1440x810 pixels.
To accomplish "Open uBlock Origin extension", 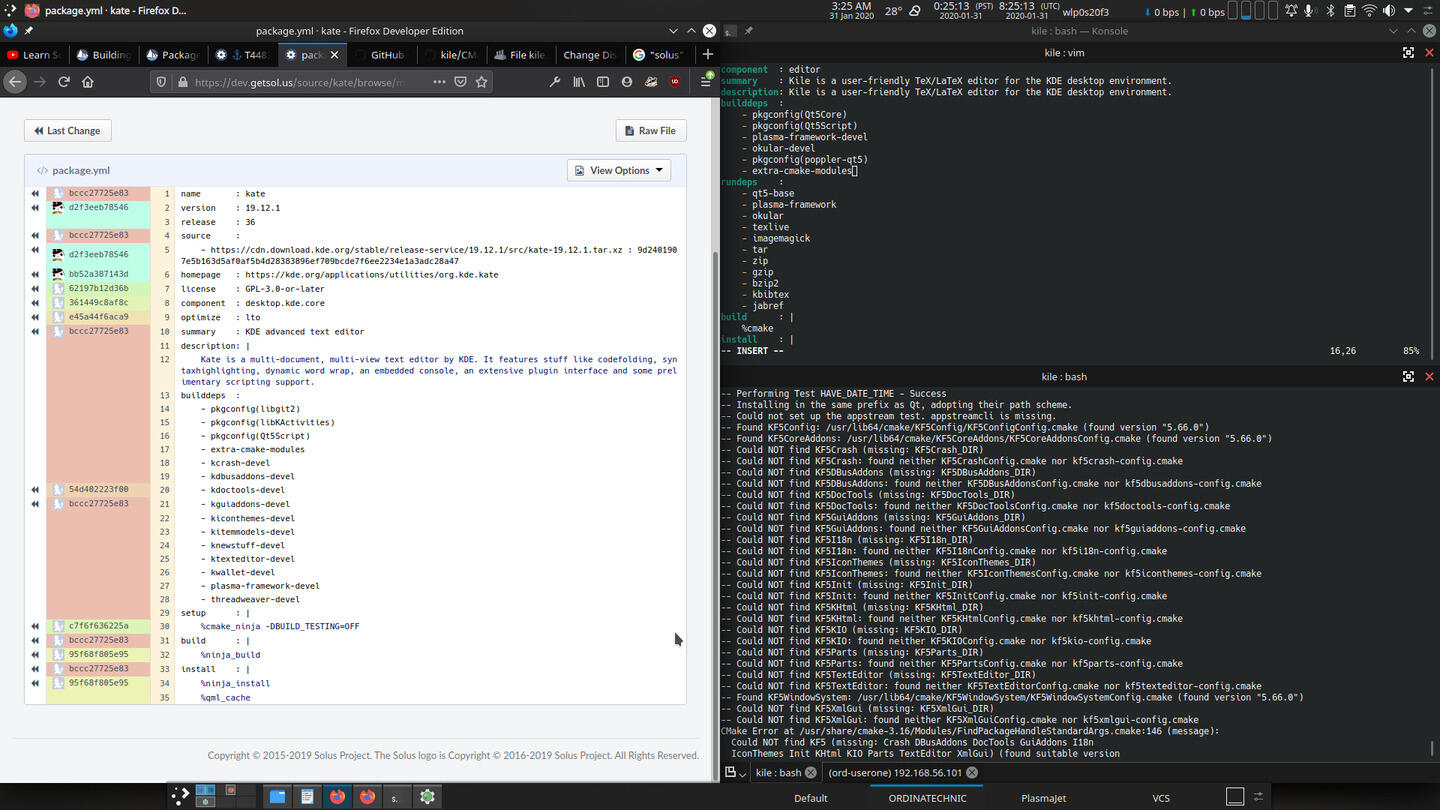I will click(675, 82).
